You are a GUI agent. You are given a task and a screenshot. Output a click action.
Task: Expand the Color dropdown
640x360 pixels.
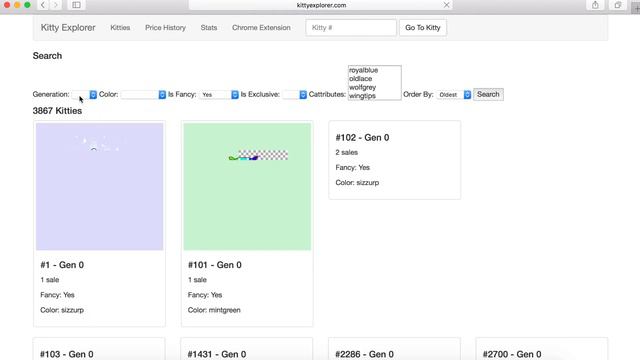coord(143,94)
